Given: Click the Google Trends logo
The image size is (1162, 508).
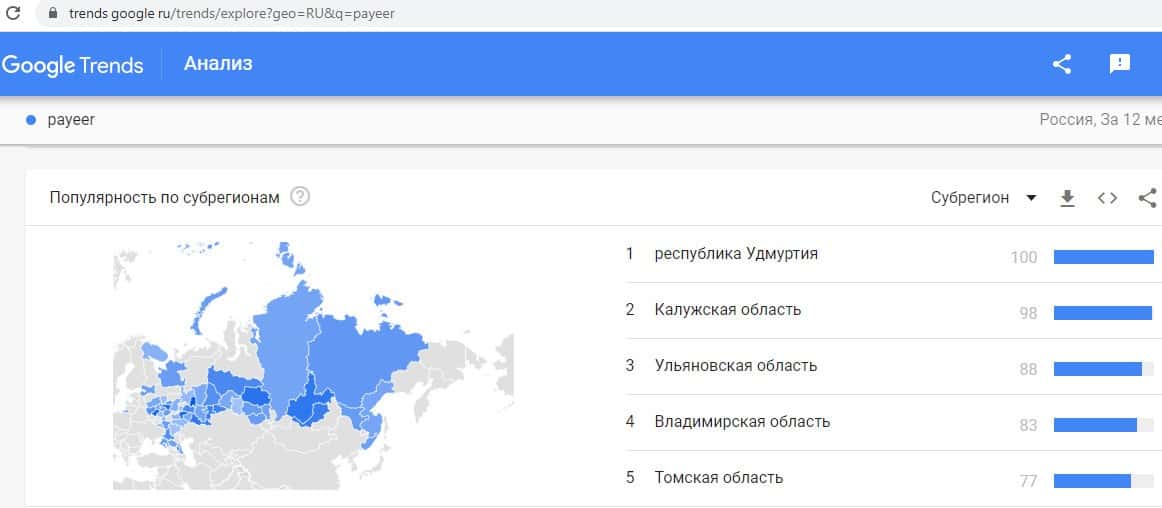Looking at the screenshot, I should 72,65.
